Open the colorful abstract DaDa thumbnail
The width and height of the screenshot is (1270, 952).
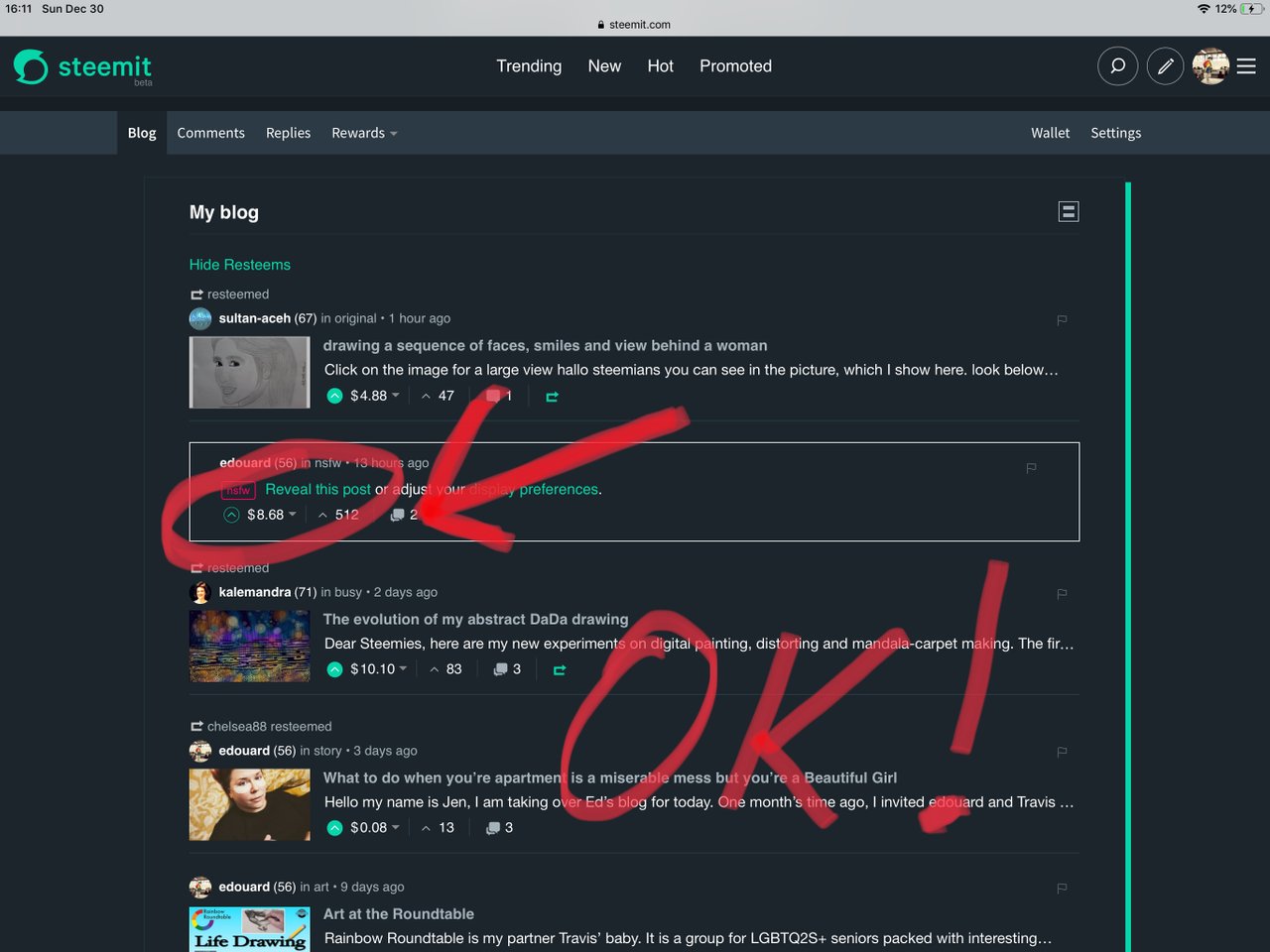point(250,647)
